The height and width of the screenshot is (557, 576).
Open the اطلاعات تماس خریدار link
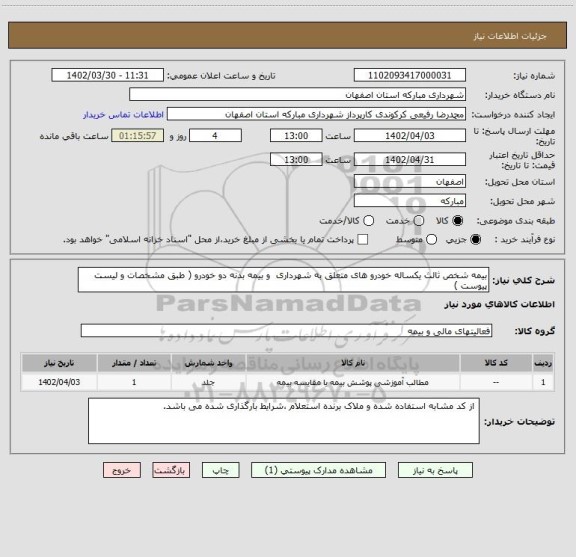click(123, 115)
